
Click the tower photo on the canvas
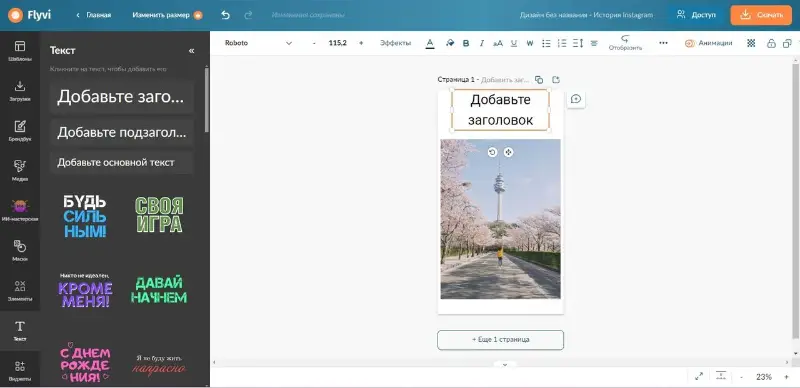[501, 219]
